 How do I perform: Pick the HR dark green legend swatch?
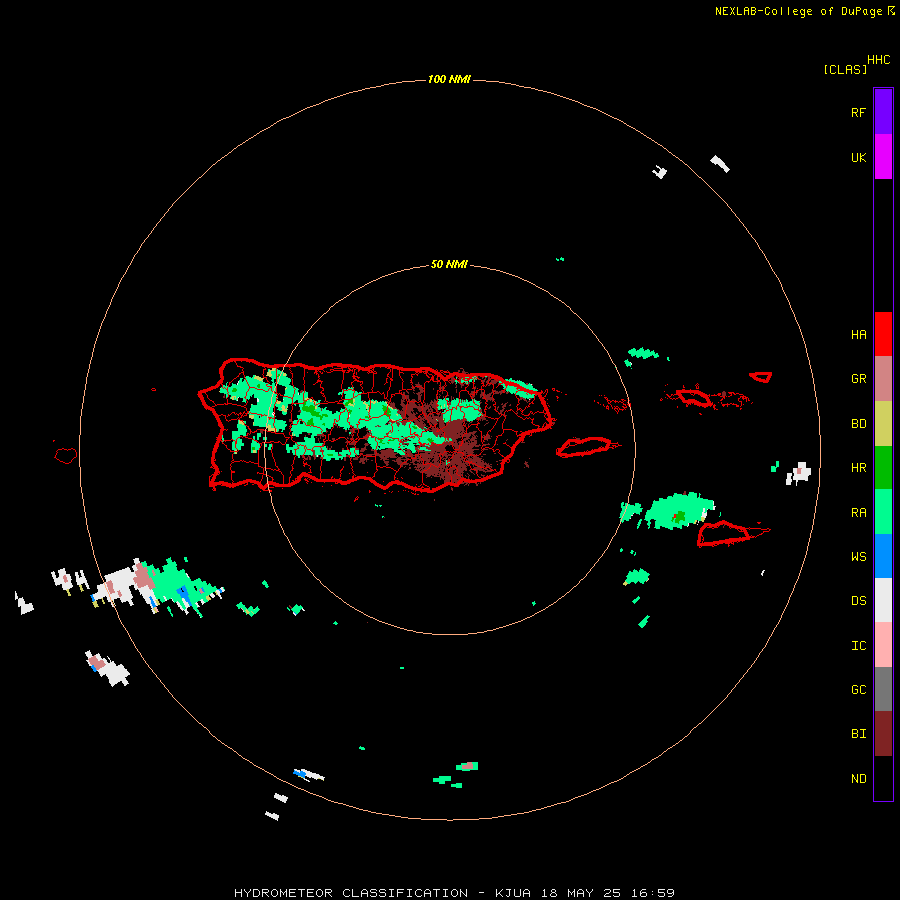[883, 468]
